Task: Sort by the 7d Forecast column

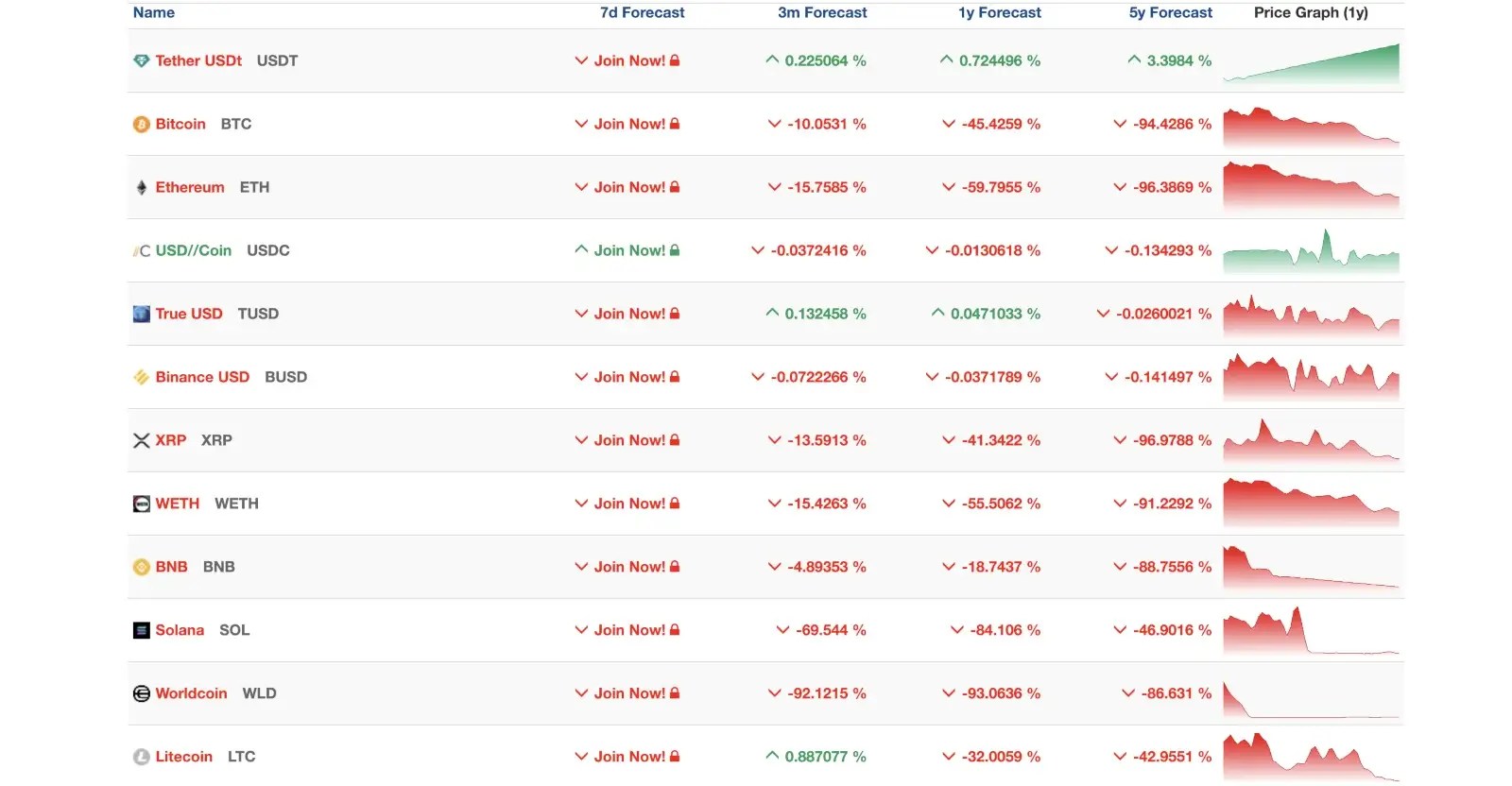Action: click(x=642, y=12)
